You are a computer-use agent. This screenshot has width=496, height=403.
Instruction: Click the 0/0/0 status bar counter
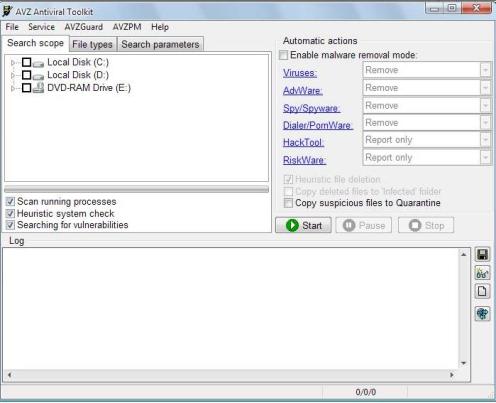[366, 392]
